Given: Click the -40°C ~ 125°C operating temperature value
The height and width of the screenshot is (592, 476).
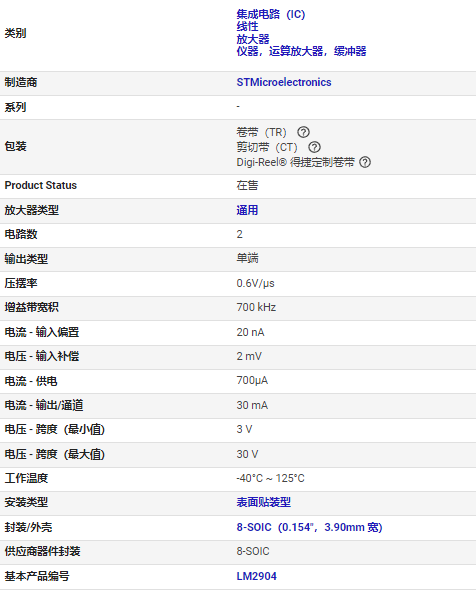Looking at the screenshot, I should click(270, 478).
